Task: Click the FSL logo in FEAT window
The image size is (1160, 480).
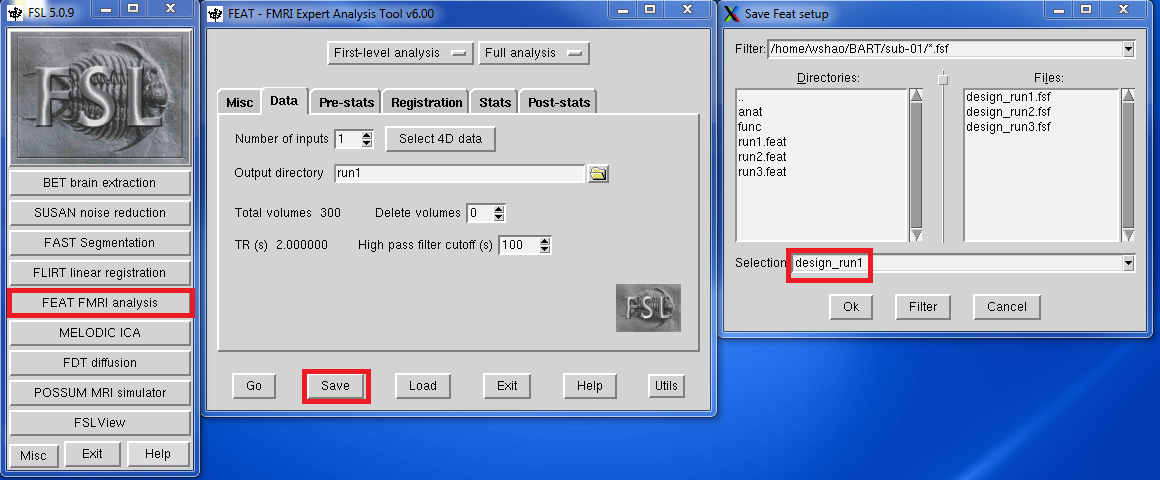Action: pyautogui.click(x=648, y=308)
